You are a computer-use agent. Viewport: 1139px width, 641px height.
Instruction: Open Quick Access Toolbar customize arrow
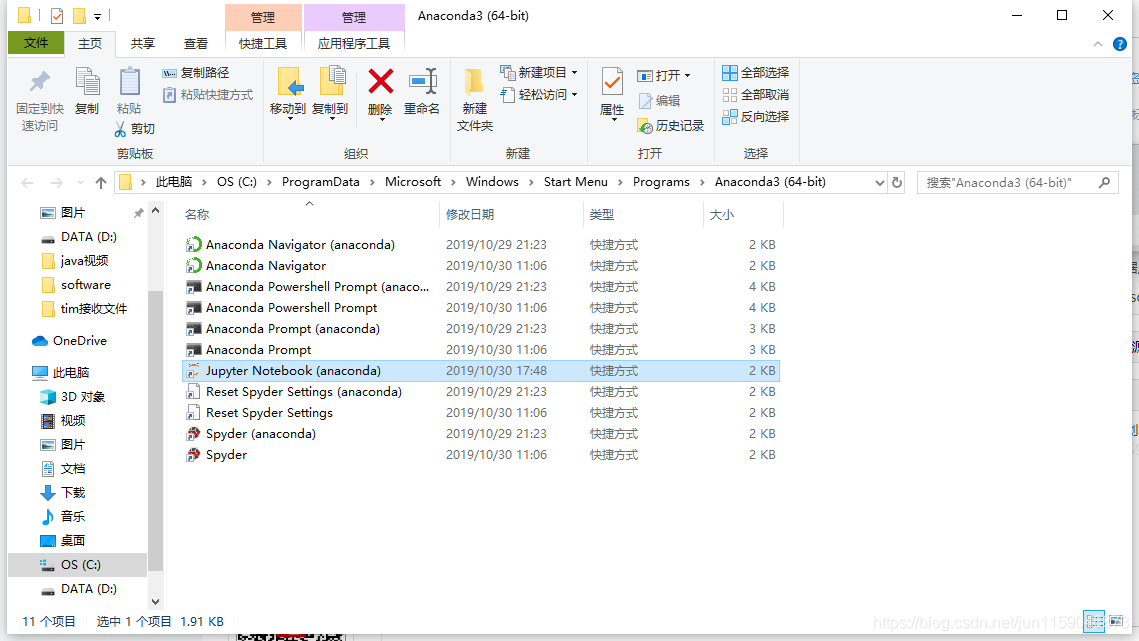tap(97, 16)
